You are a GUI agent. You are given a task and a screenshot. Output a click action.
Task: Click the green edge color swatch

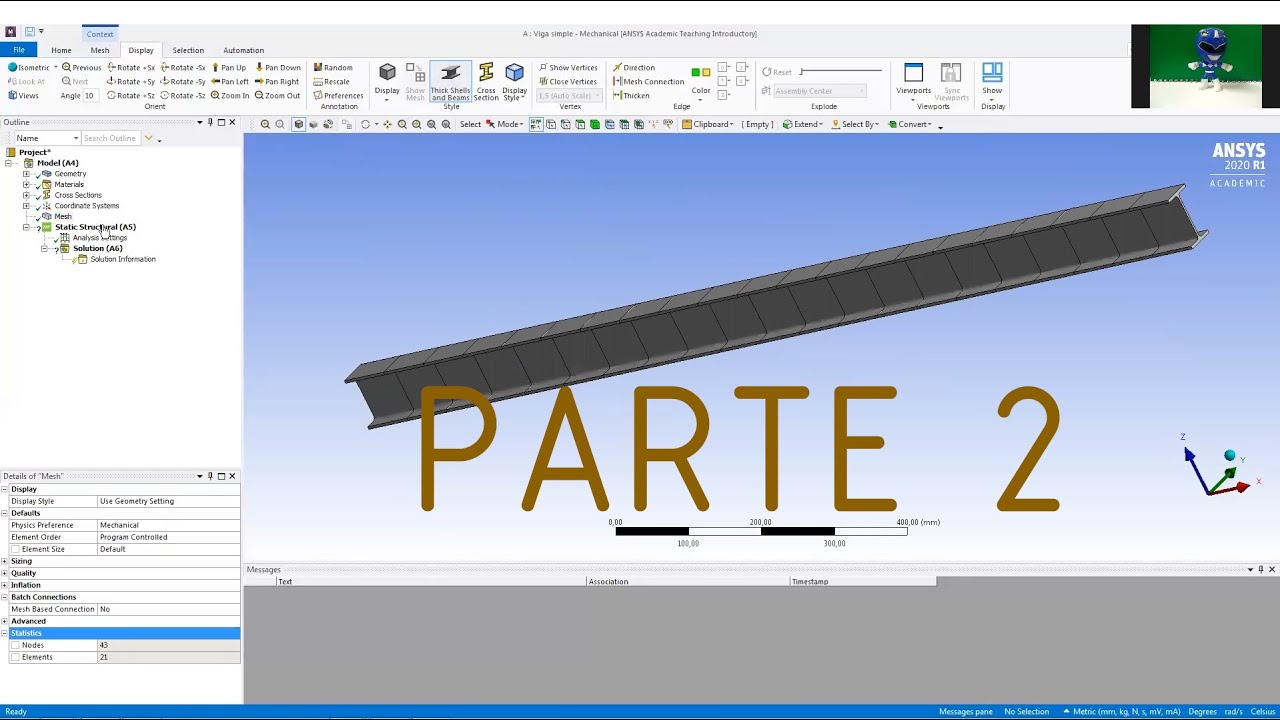click(696, 73)
